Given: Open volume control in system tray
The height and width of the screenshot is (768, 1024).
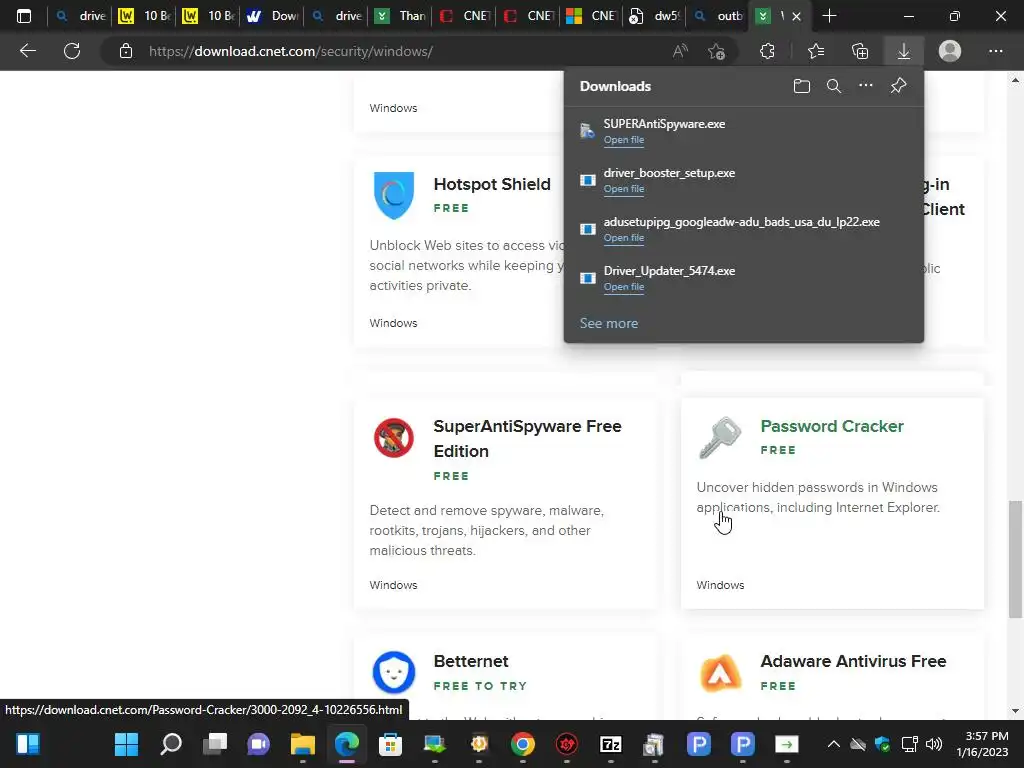Looking at the screenshot, I should (x=935, y=744).
